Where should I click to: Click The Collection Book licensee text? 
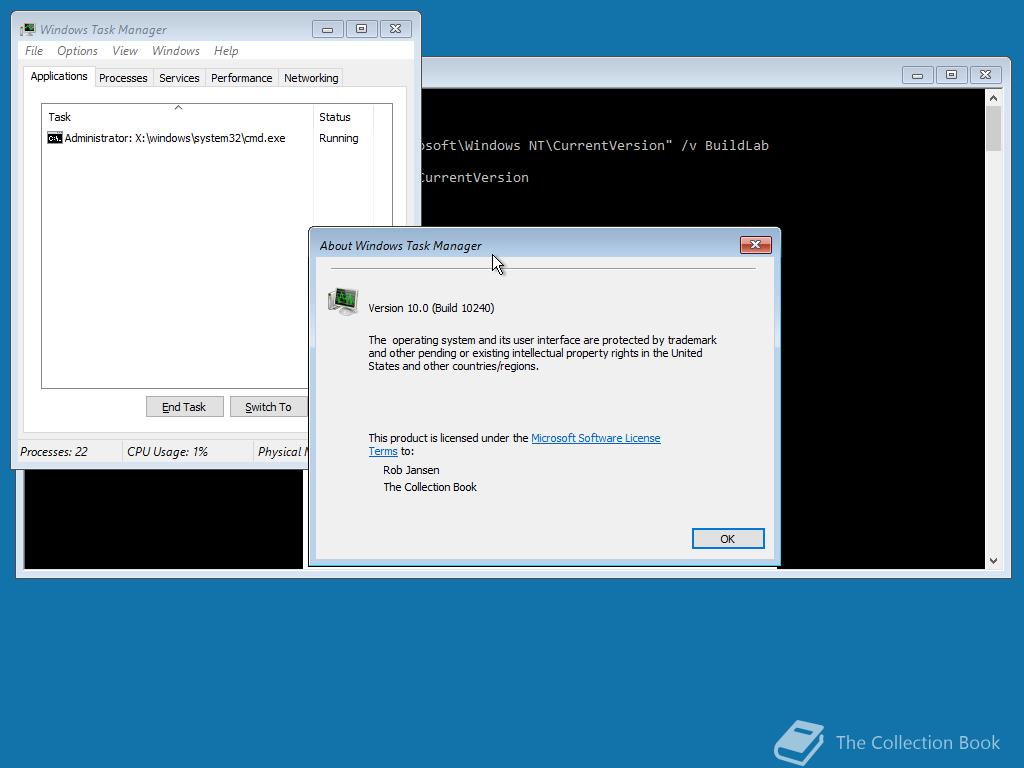coord(430,487)
